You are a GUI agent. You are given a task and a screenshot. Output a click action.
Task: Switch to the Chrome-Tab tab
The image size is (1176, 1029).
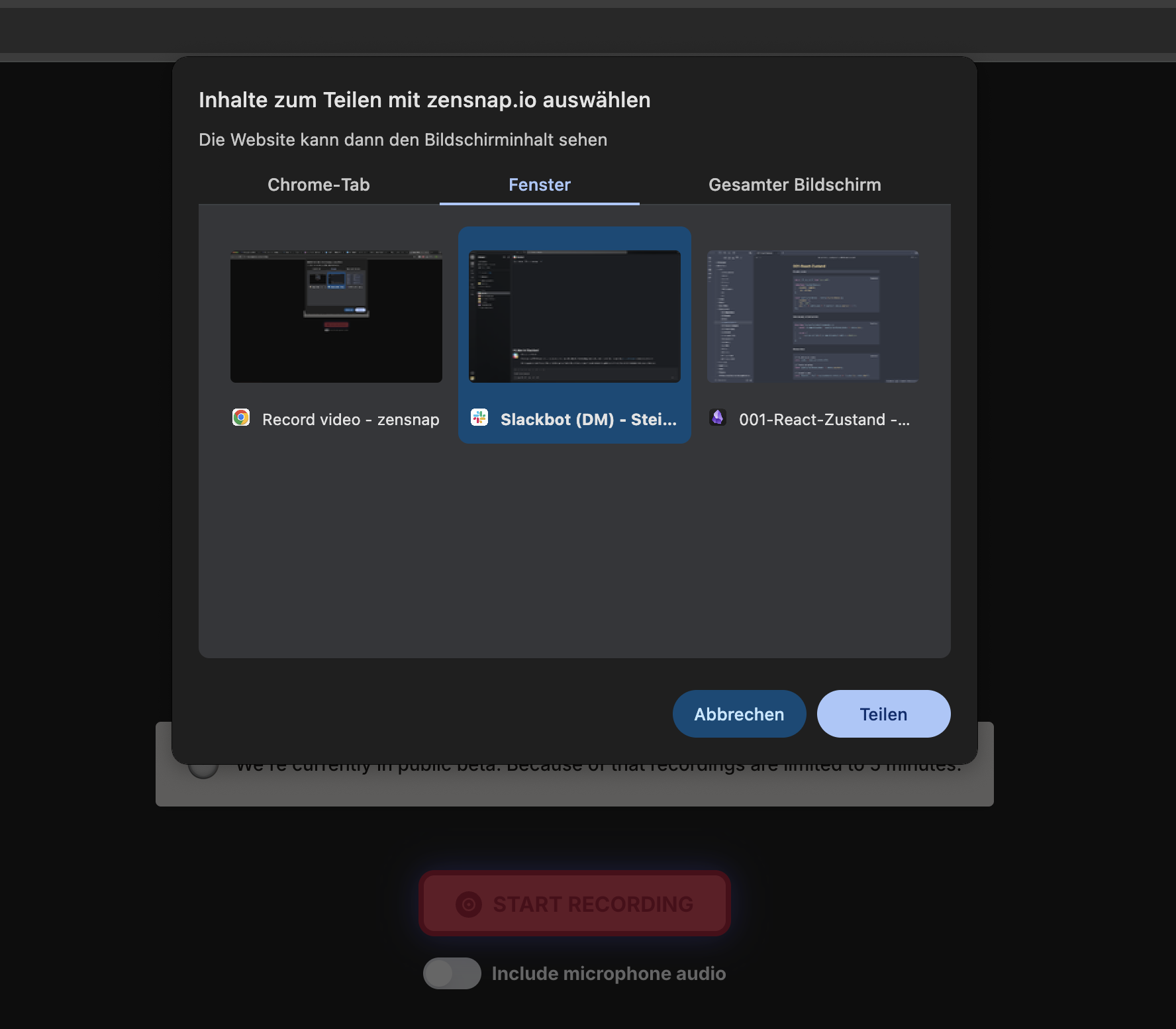tap(318, 185)
